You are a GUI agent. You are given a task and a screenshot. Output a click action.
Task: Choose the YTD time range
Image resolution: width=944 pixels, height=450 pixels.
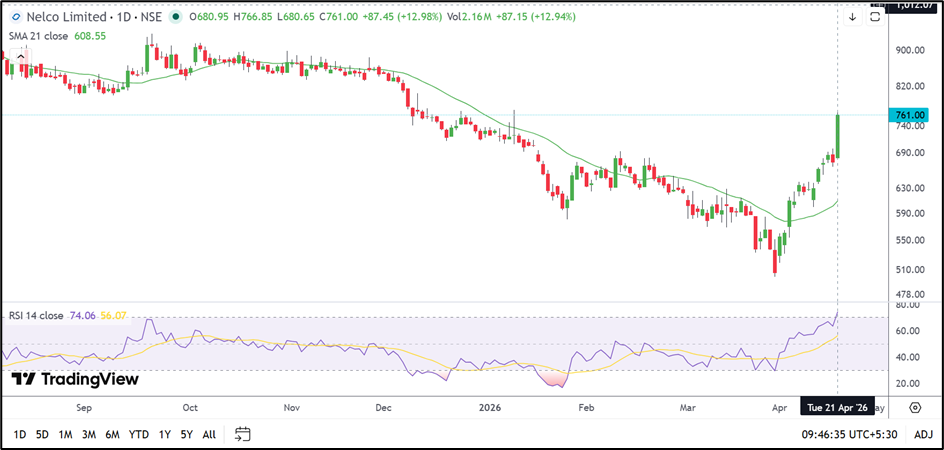[139, 434]
